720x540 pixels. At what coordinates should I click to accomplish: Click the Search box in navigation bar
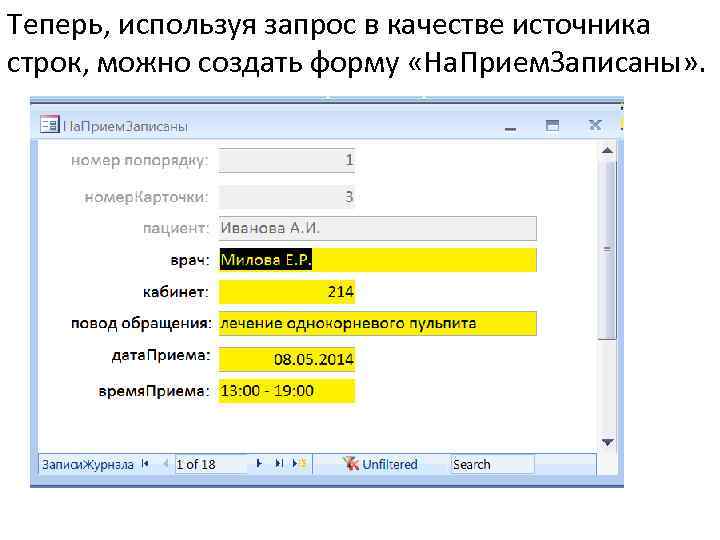(x=492, y=464)
